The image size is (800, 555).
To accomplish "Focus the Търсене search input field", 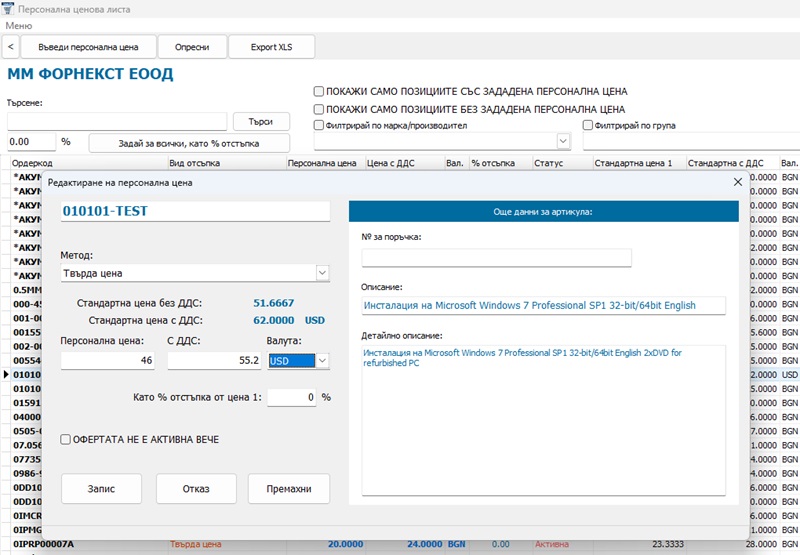I will click(x=117, y=121).
